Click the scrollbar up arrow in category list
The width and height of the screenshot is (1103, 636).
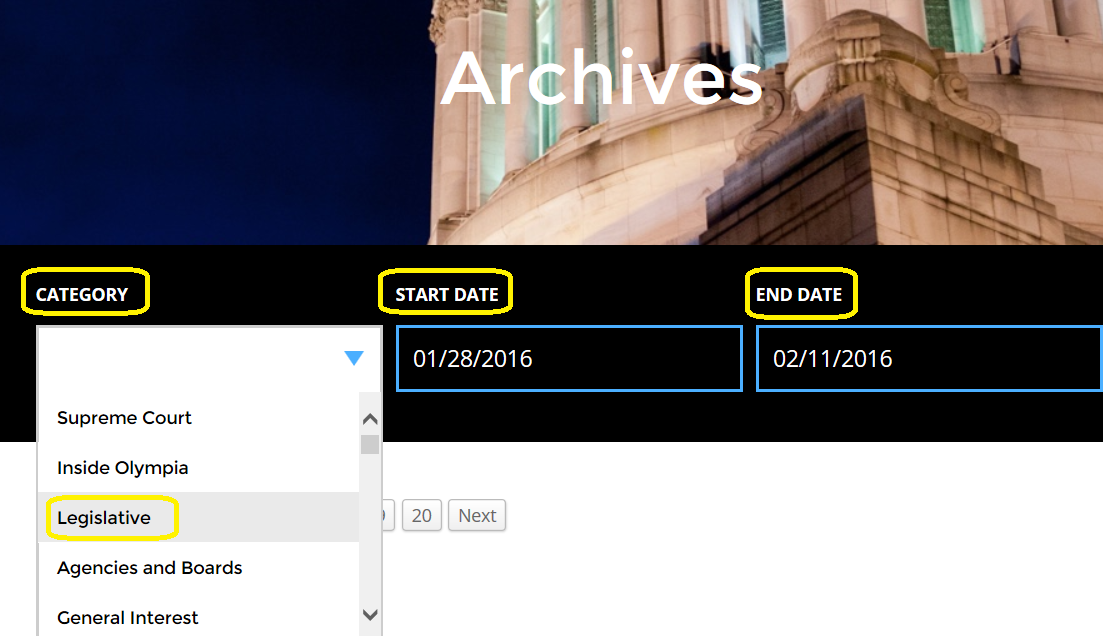pyautogui.click(x=369, y=417)
